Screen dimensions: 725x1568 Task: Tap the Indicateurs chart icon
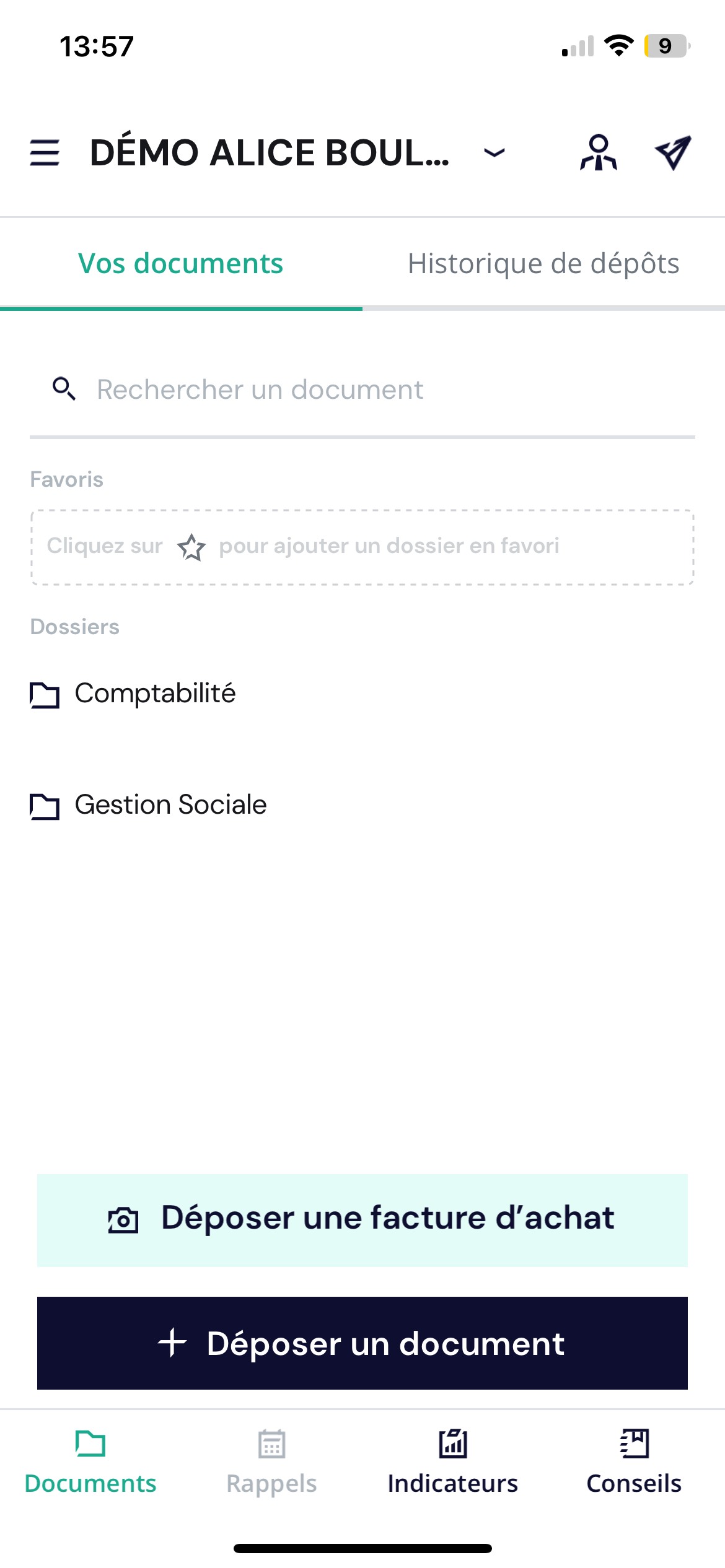click(453, 1444)
